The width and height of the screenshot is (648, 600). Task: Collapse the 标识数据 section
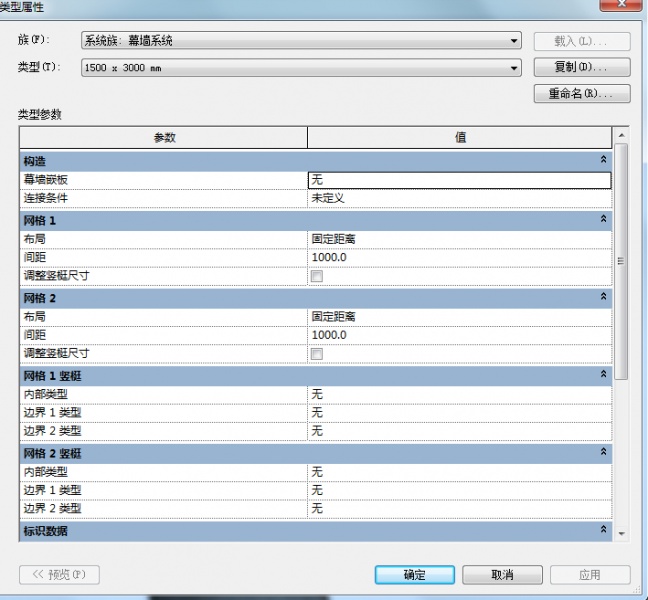(603, 529)
